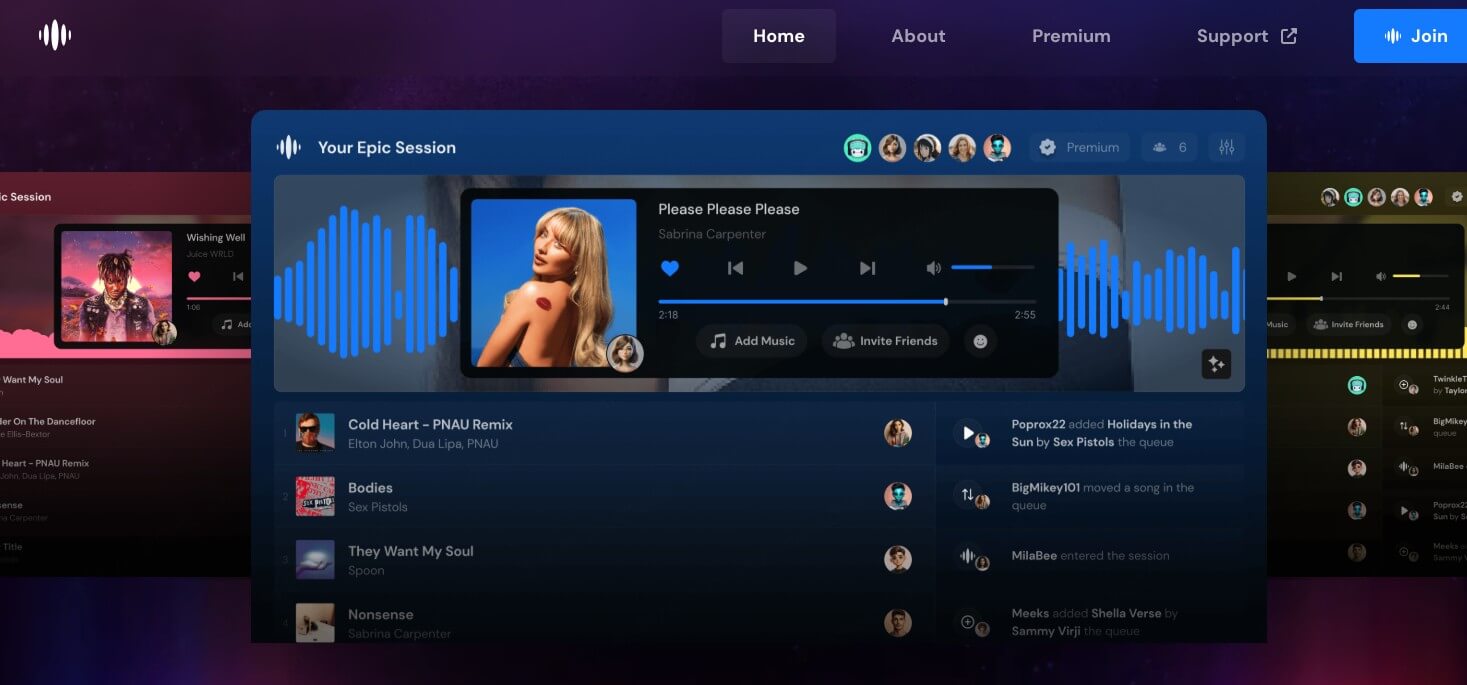Screen dimensions: 1467x685
Task: Click the teal robot avatar in yellow session list
Action: click(1357, 385)
